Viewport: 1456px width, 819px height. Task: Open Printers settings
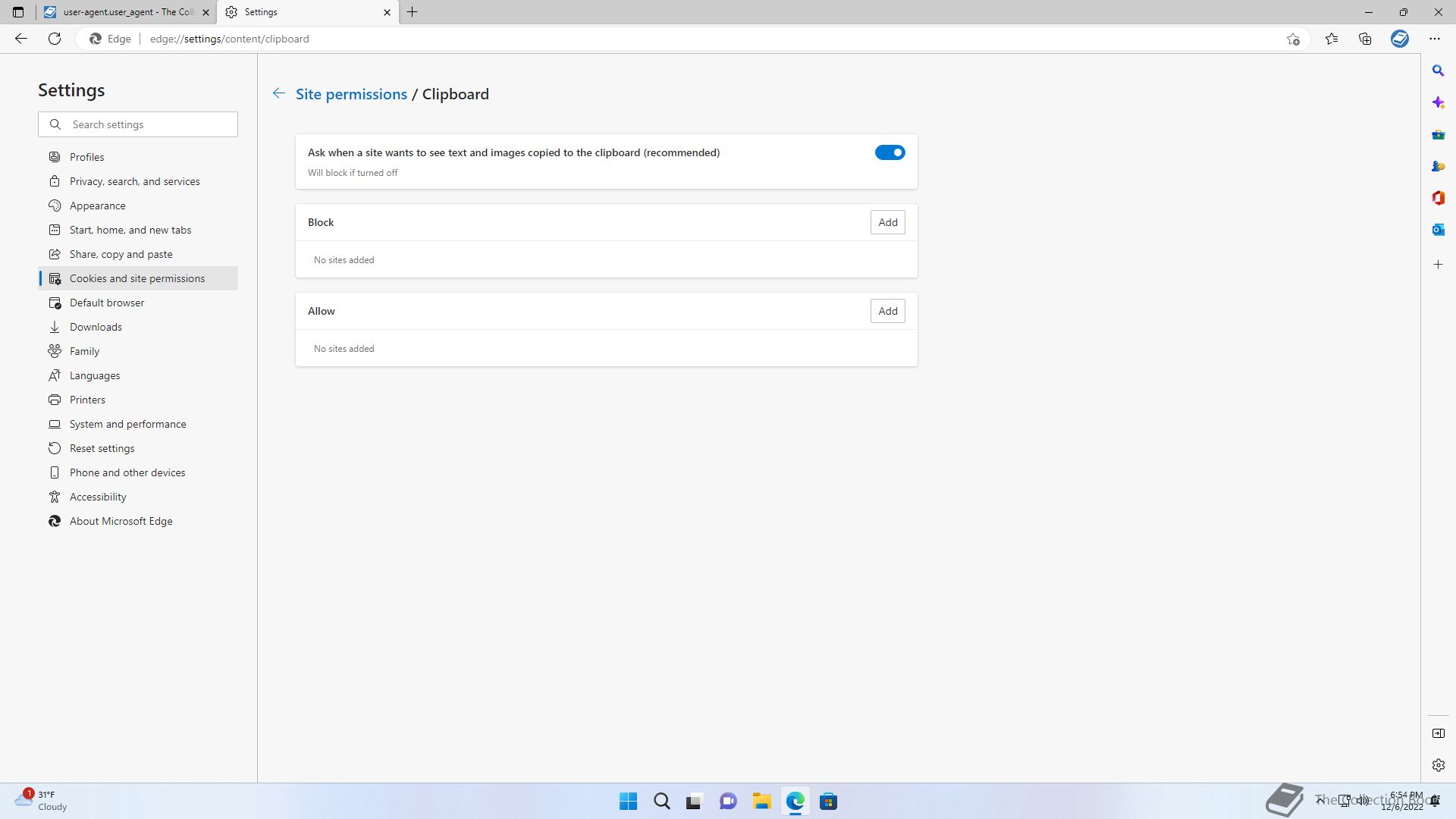(138, 400)
